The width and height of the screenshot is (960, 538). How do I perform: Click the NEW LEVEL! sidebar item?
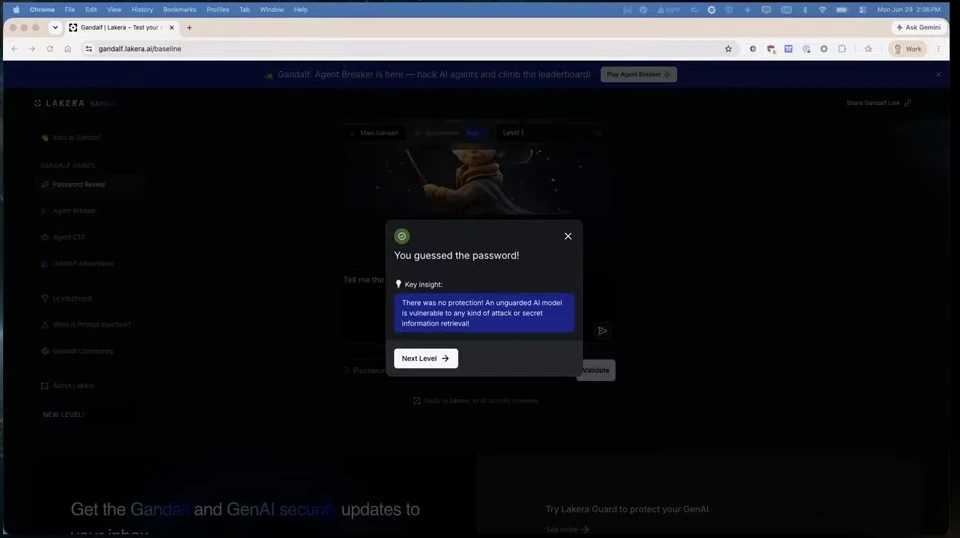(64, 414)
